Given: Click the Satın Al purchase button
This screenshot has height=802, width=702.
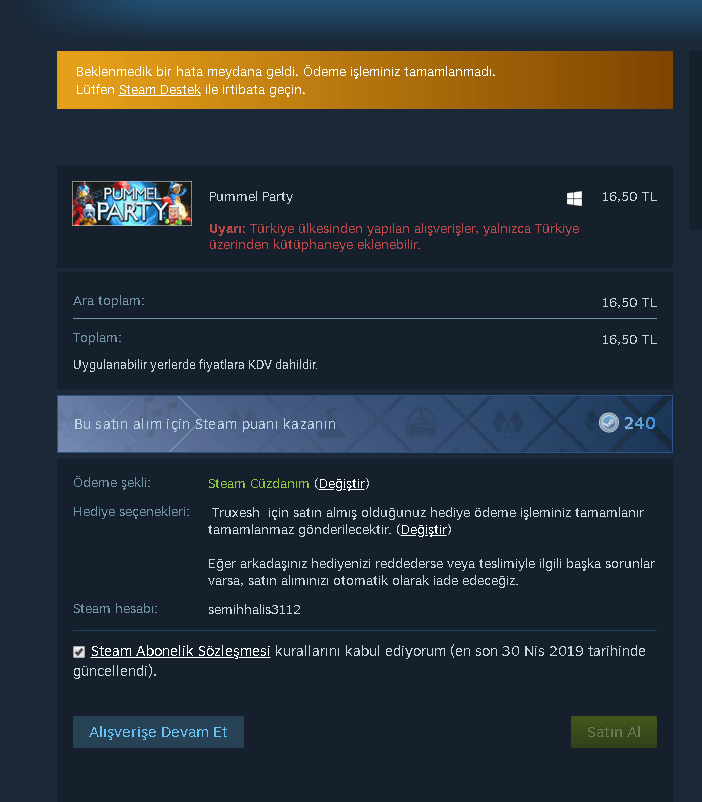Looking at the screenshot, I should click(x=613, y=732).
